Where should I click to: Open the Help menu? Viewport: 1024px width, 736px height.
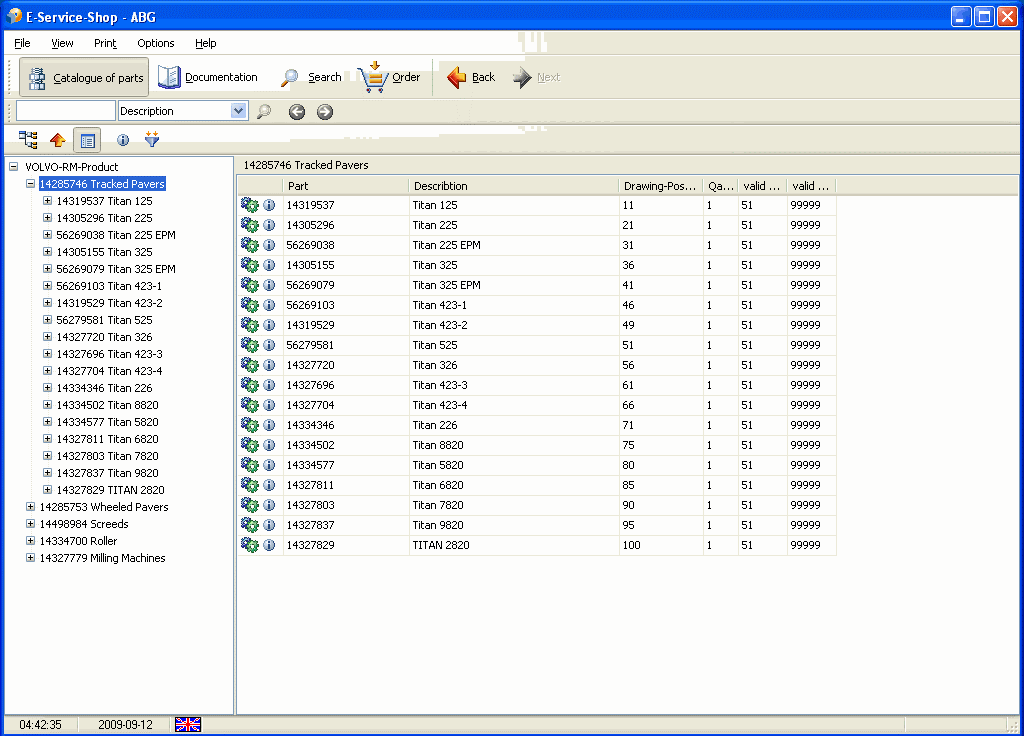pos(206,43)
